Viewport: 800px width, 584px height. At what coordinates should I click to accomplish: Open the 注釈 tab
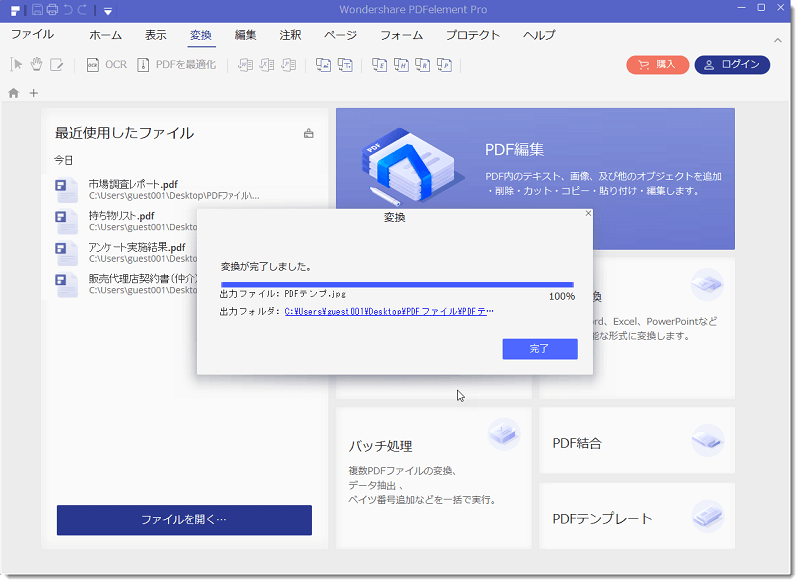[290, 35]
